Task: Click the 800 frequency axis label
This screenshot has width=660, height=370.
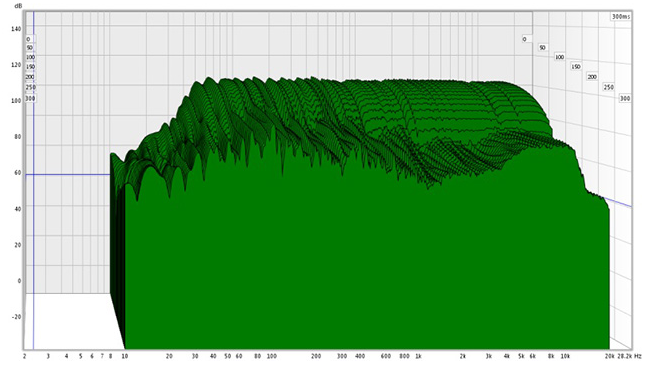Action: (x=404, y=356)
